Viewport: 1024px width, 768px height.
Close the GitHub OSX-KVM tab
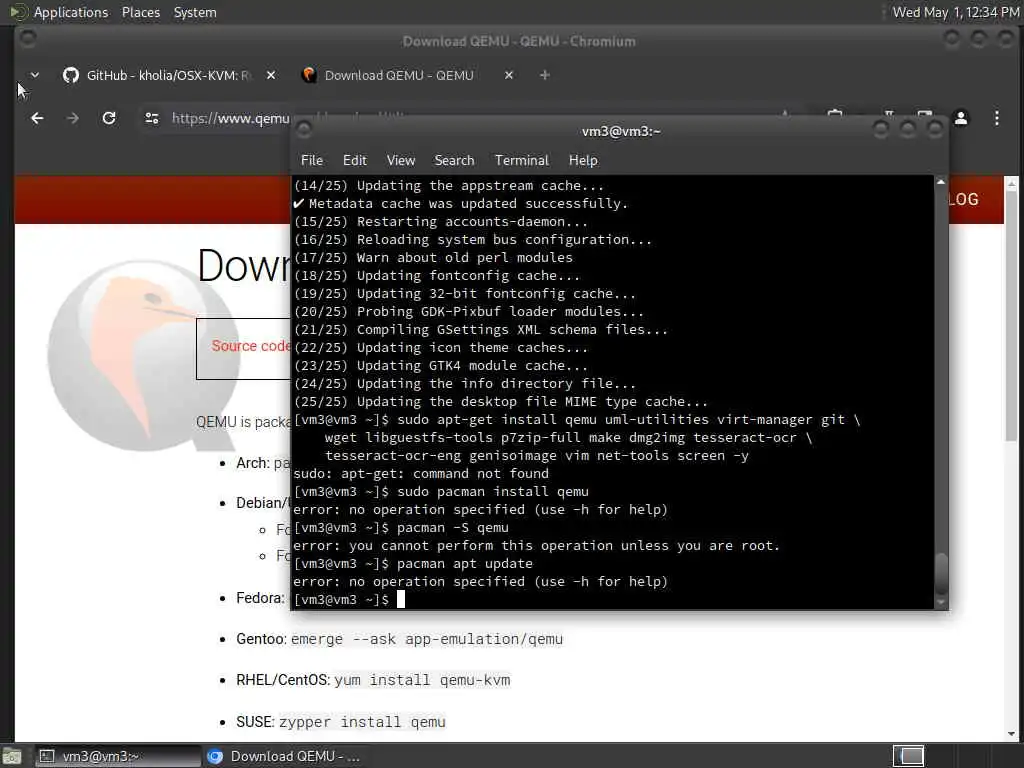click(x=271, y=75)
